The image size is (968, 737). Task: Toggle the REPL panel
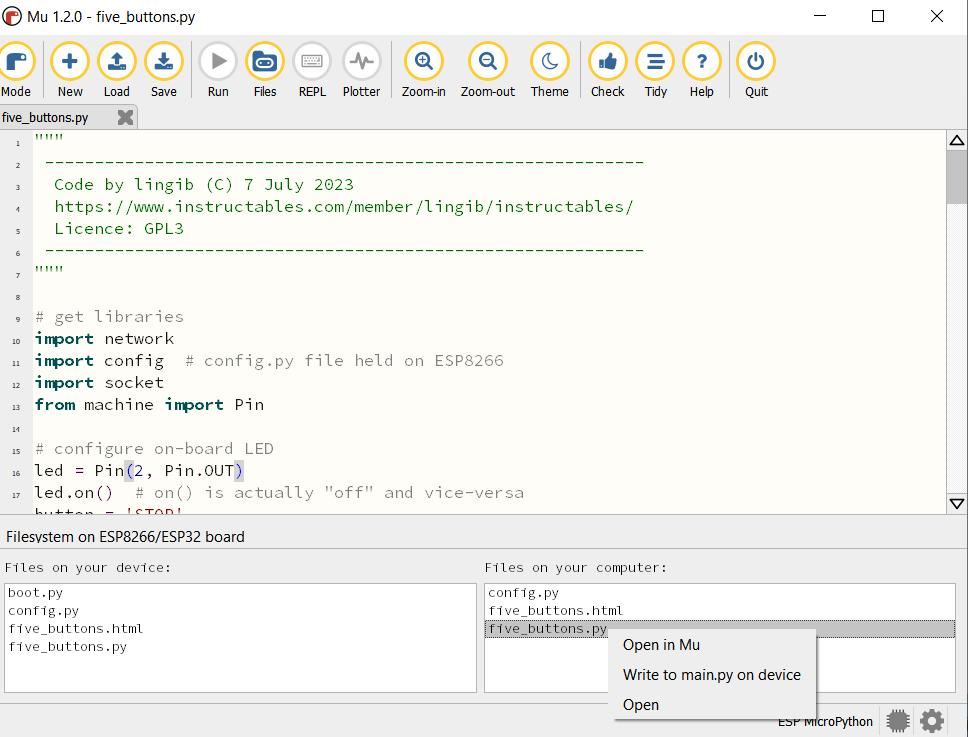coord(312,62)
